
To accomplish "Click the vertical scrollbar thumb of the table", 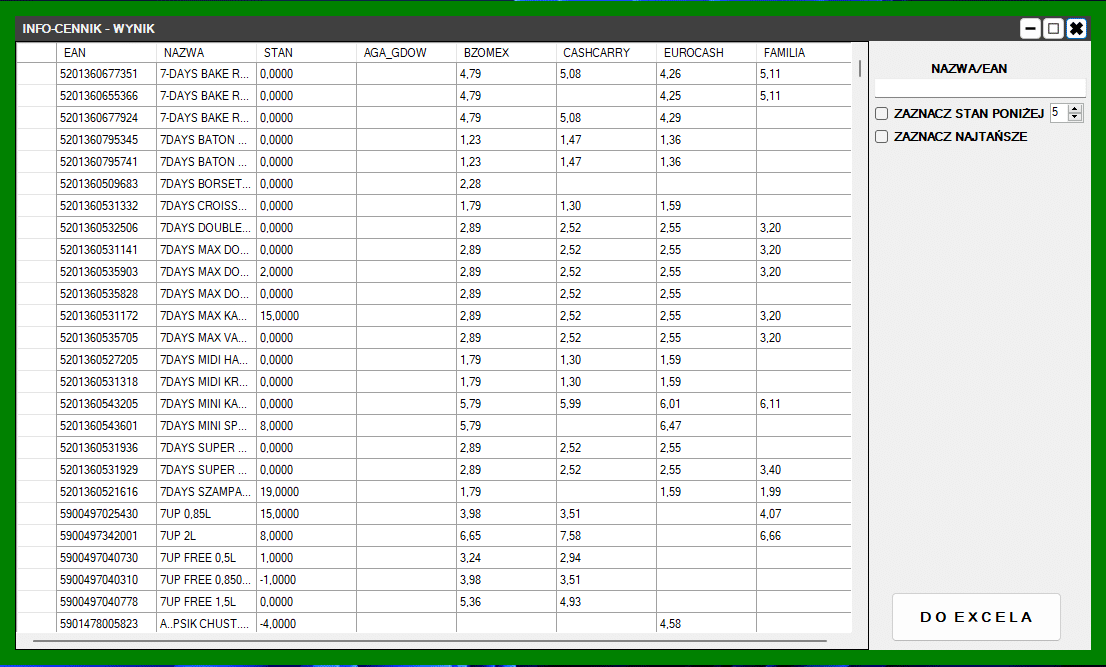I will pos(860,68).
